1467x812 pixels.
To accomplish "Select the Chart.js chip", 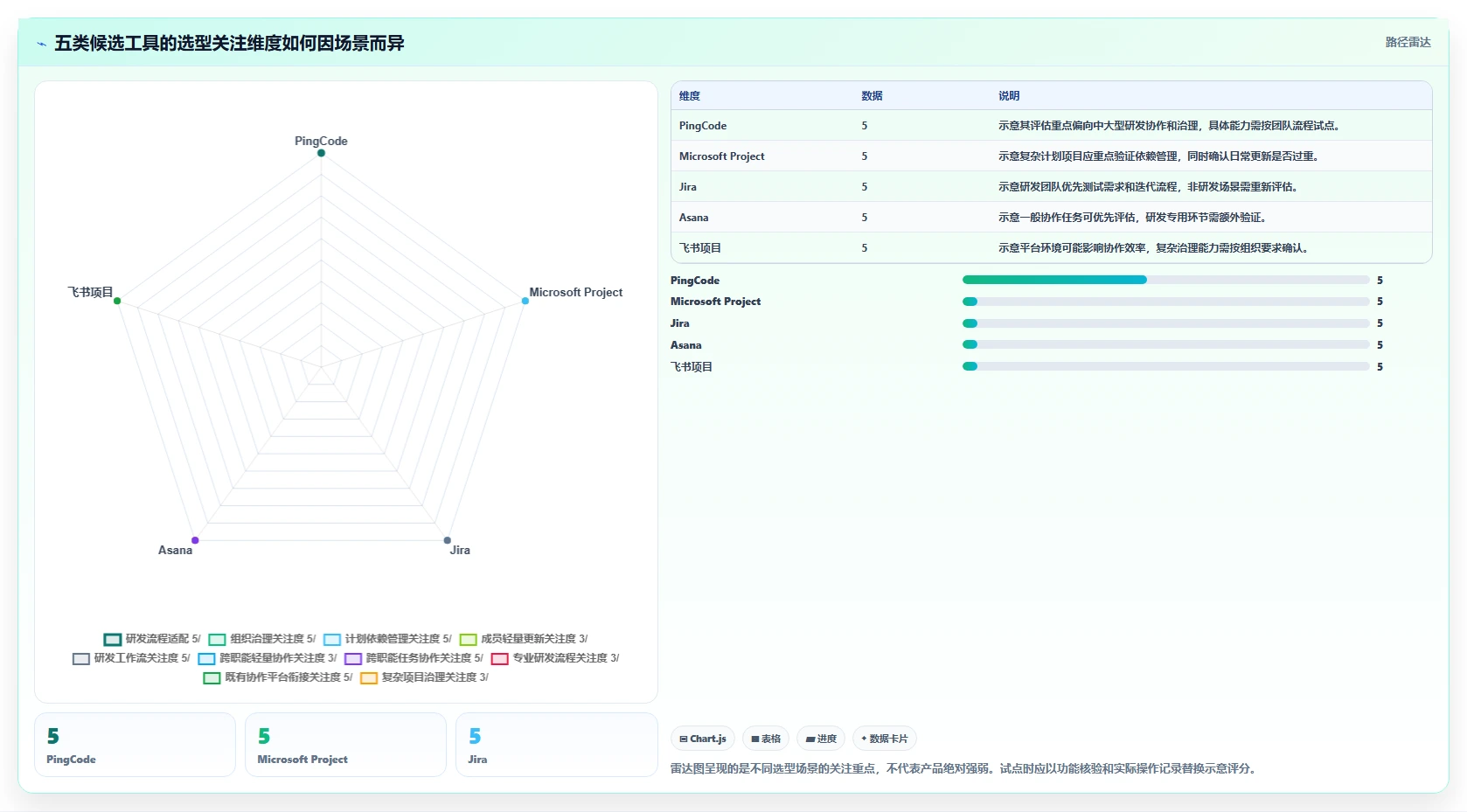I will [703, 739].
